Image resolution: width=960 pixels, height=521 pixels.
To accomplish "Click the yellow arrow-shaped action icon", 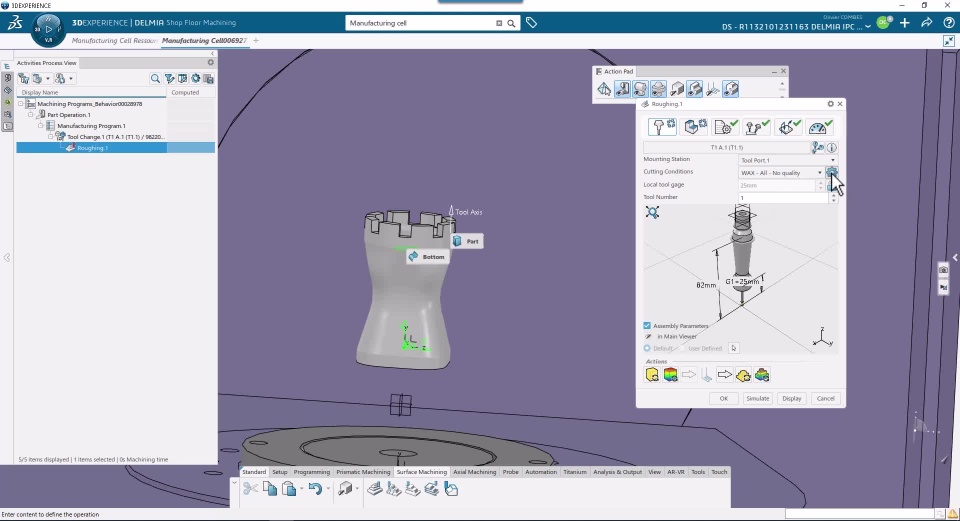I will 743,375.
